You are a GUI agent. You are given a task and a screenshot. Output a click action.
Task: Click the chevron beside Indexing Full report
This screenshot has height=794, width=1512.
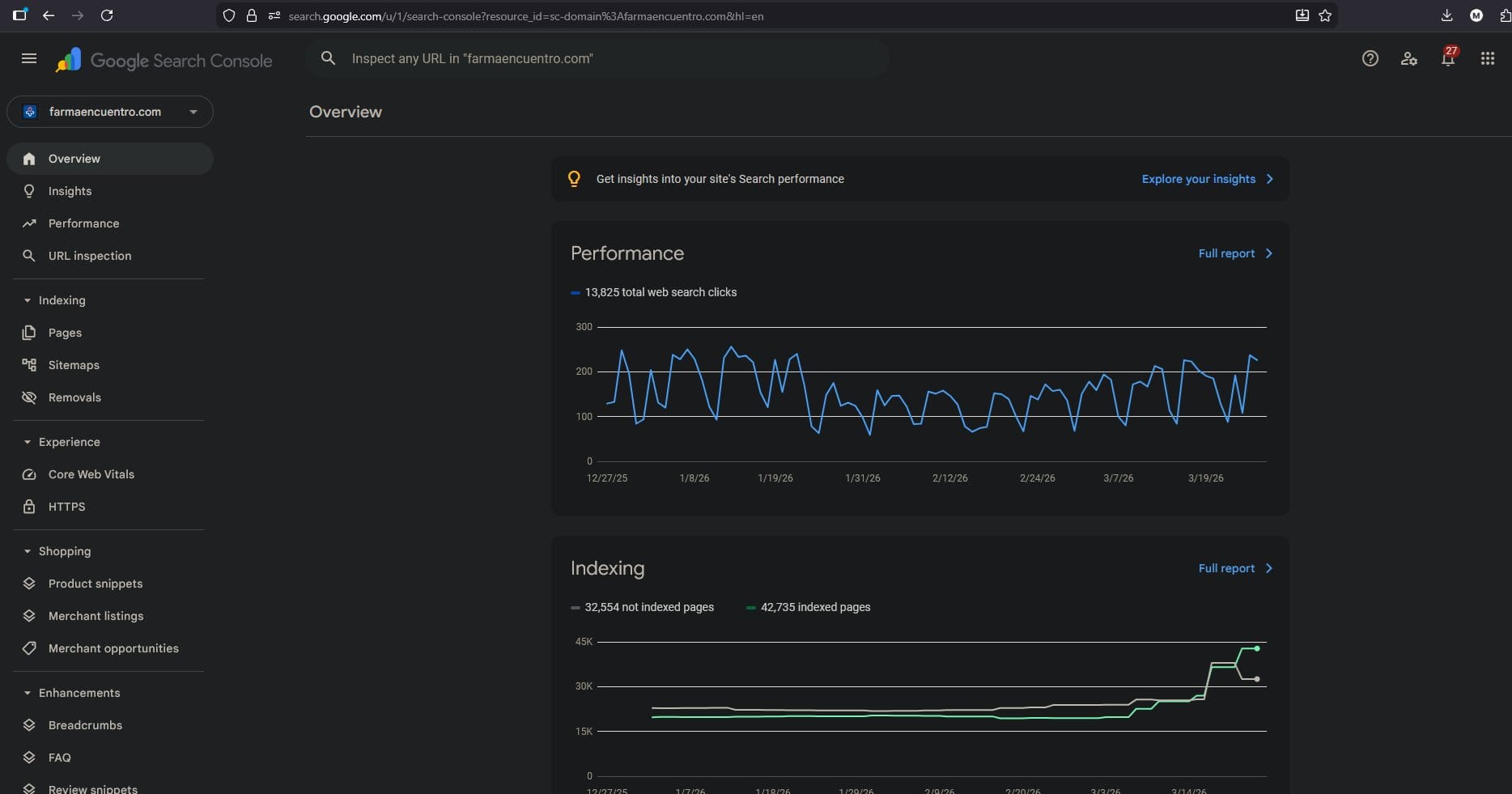(x=1268, y=568)
